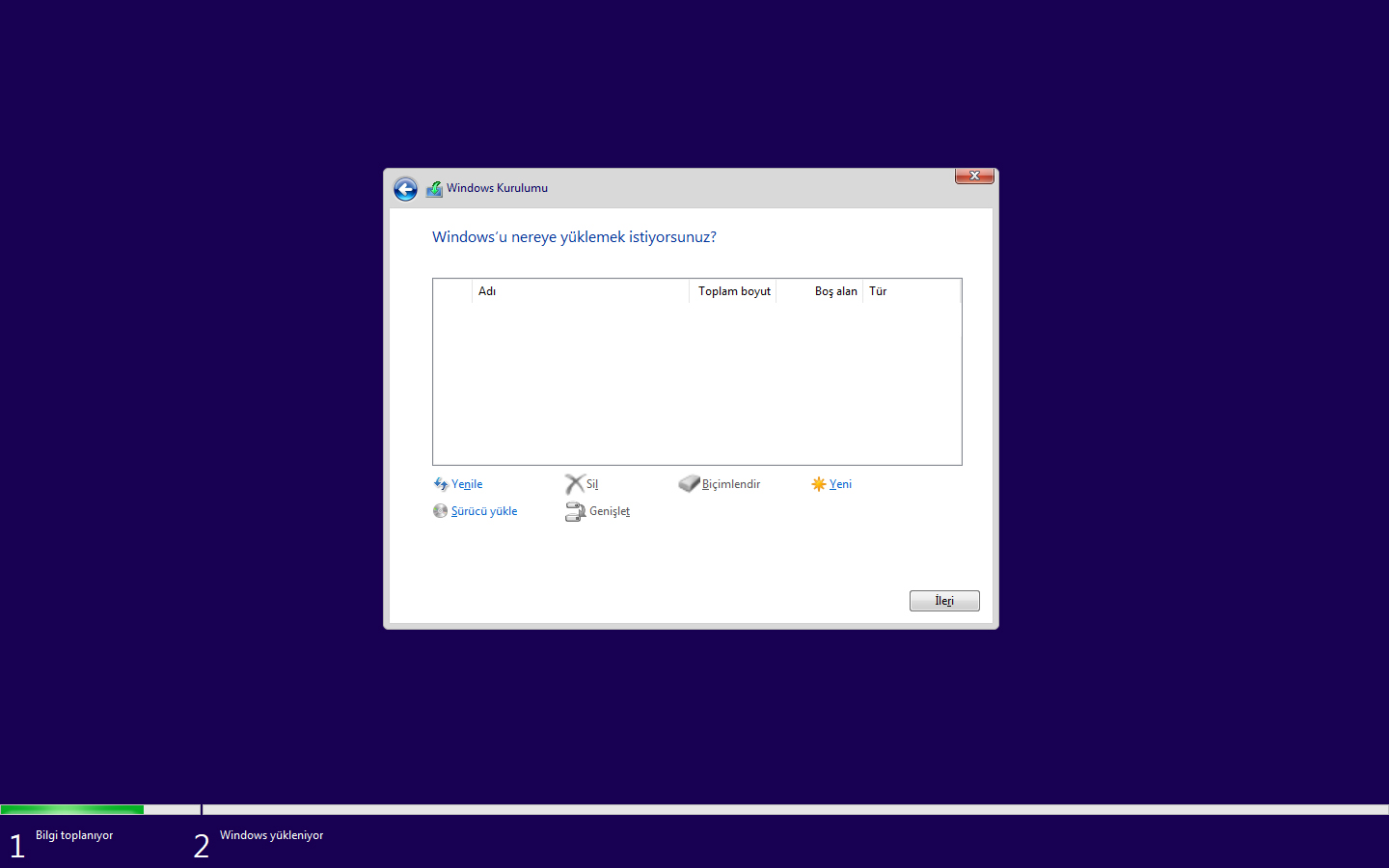Choose the Biçimlendir text label

coord(731,484)
